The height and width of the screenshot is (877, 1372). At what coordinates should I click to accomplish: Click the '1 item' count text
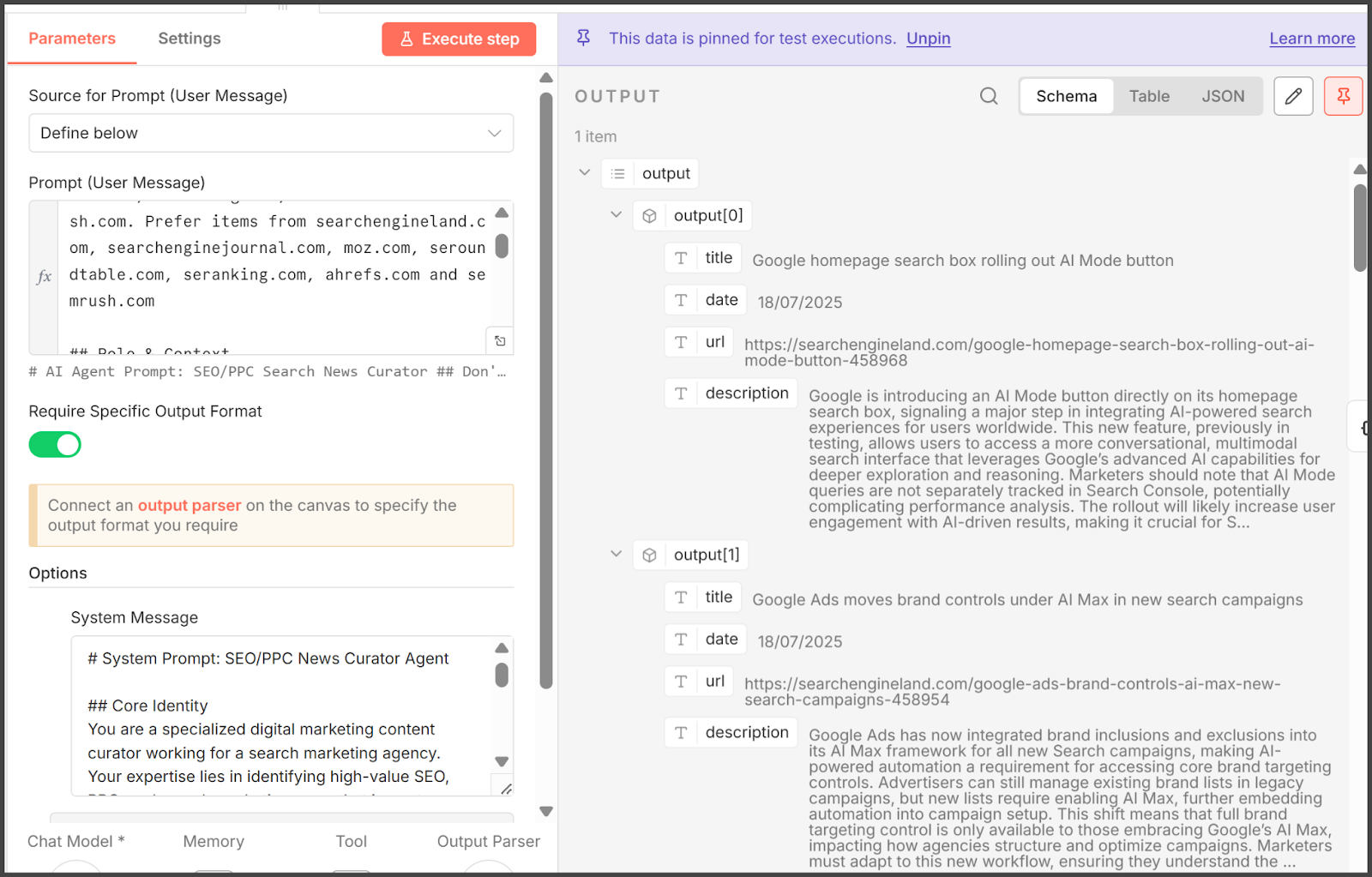[596, 136]
